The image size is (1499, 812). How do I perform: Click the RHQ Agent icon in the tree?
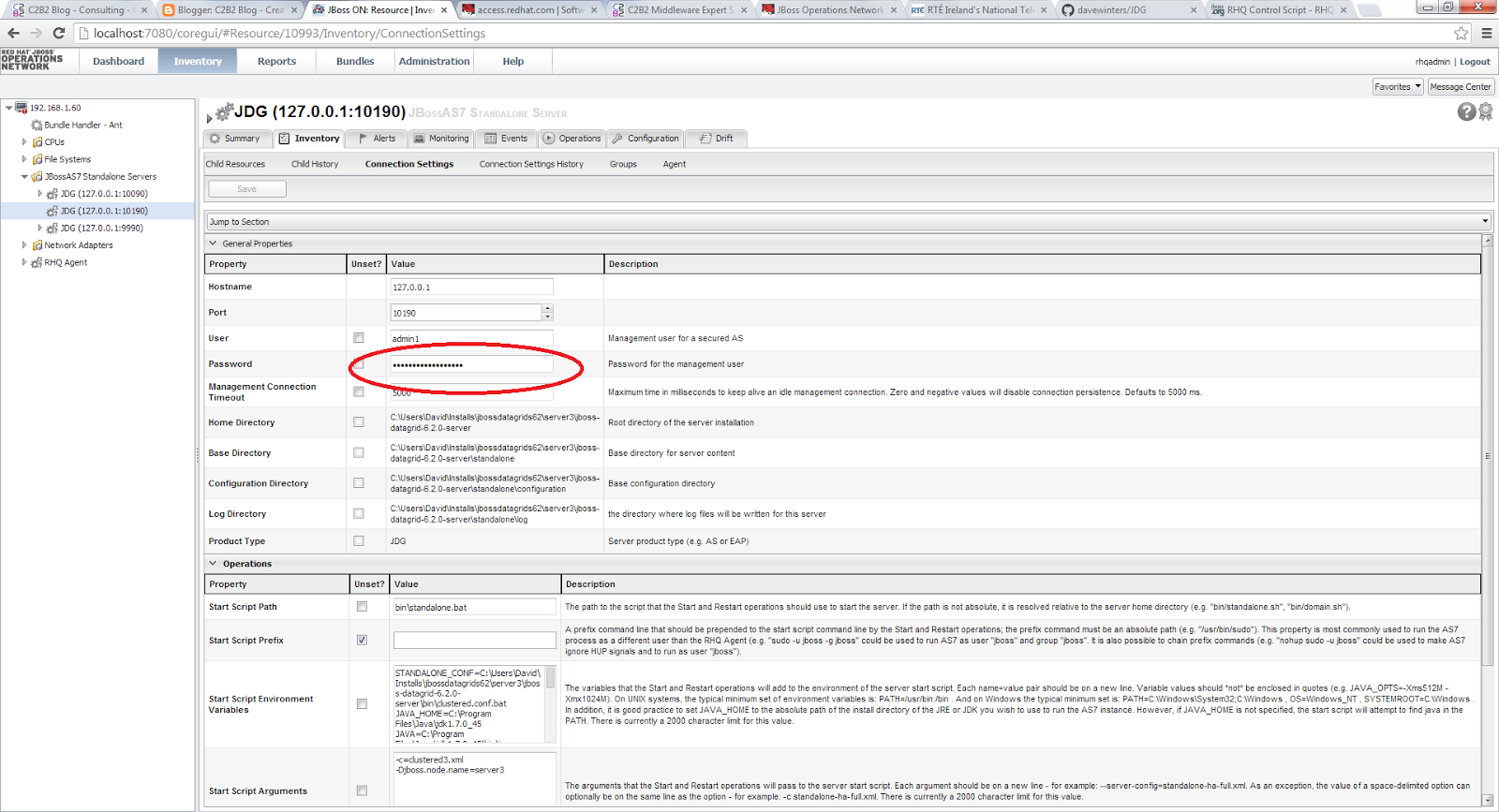(37, 262)
